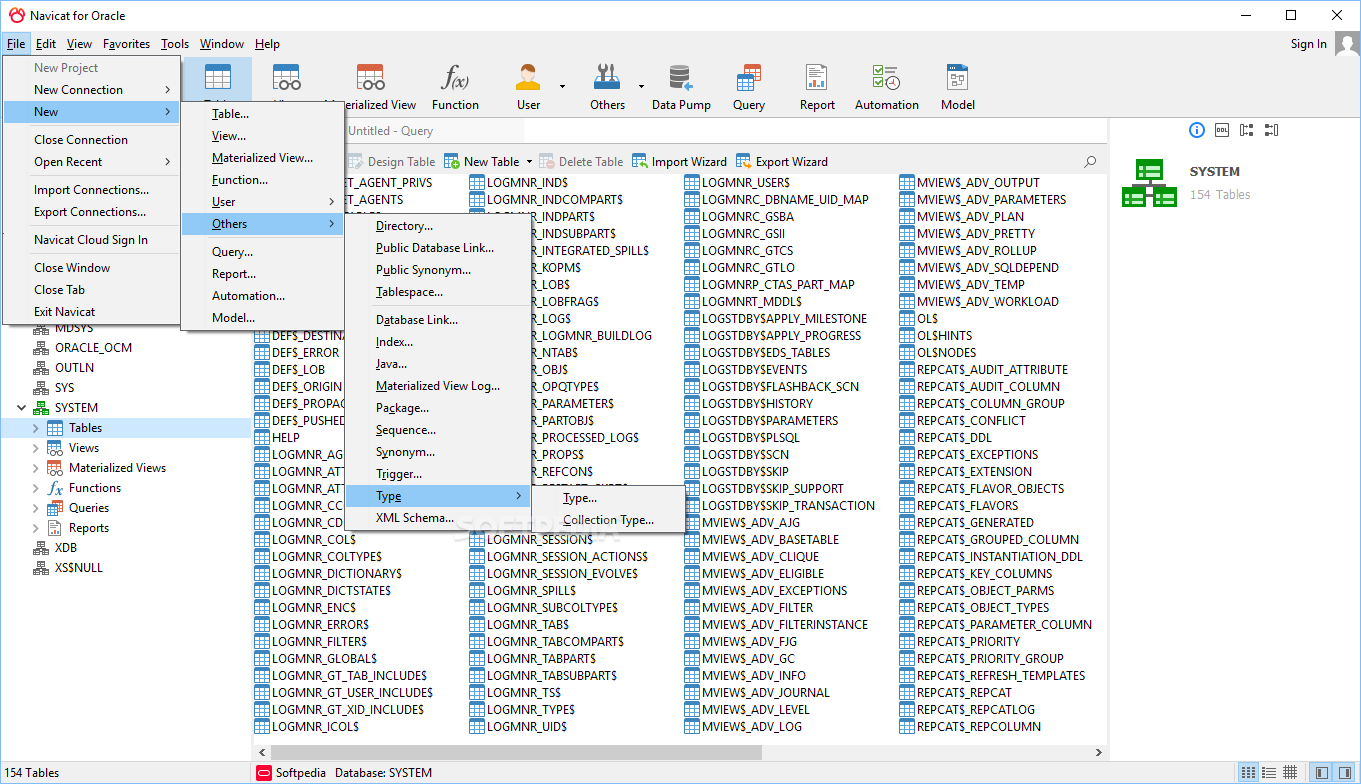Click the New Table button

(482, 162)
